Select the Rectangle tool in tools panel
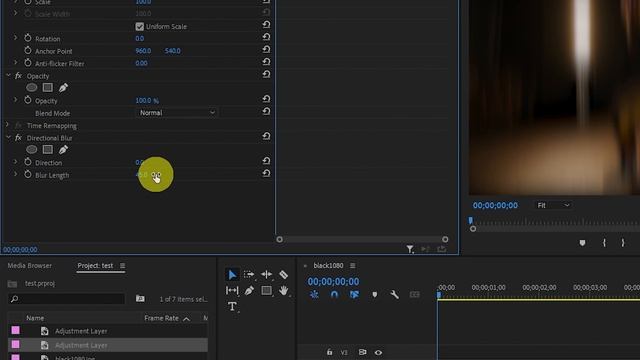Viewport: 640px width, 360px height. click(x=266, y=291)
